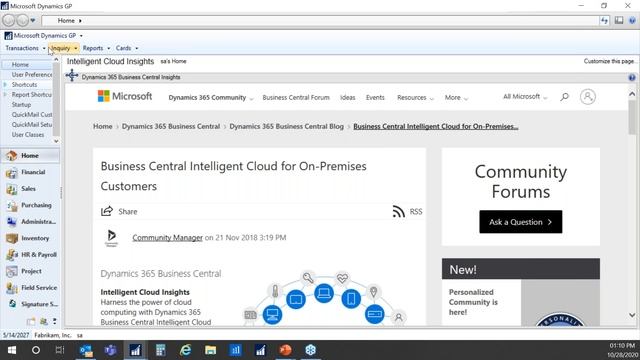Open Internet Explorer from the taskbar

(x=186, y=350)
